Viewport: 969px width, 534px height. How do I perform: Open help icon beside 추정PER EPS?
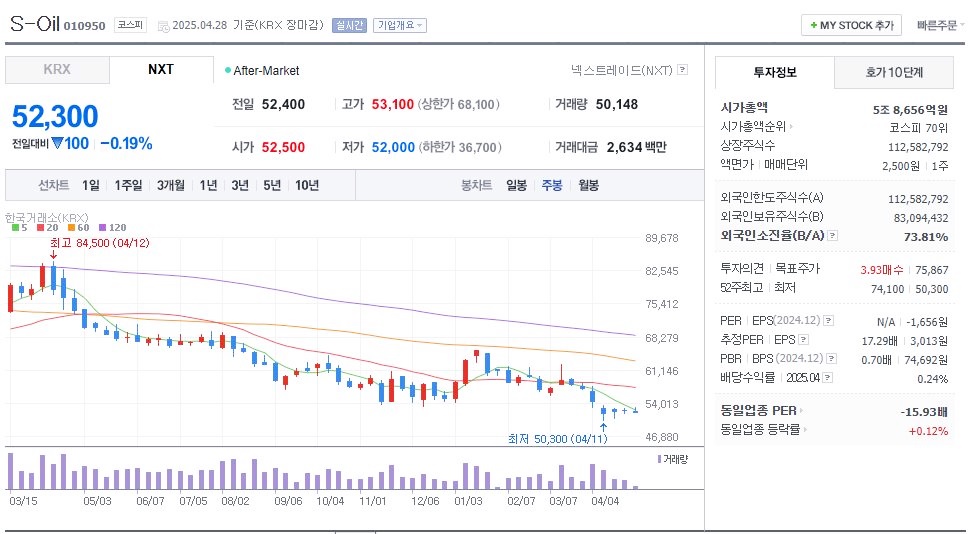tap(803, 339)
